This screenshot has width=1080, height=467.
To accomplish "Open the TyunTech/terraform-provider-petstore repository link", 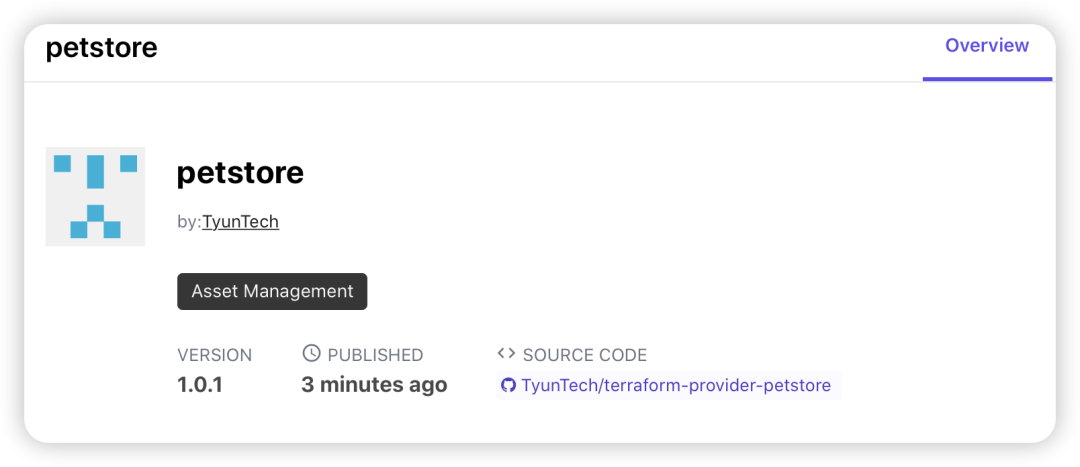I will (676, 385).
